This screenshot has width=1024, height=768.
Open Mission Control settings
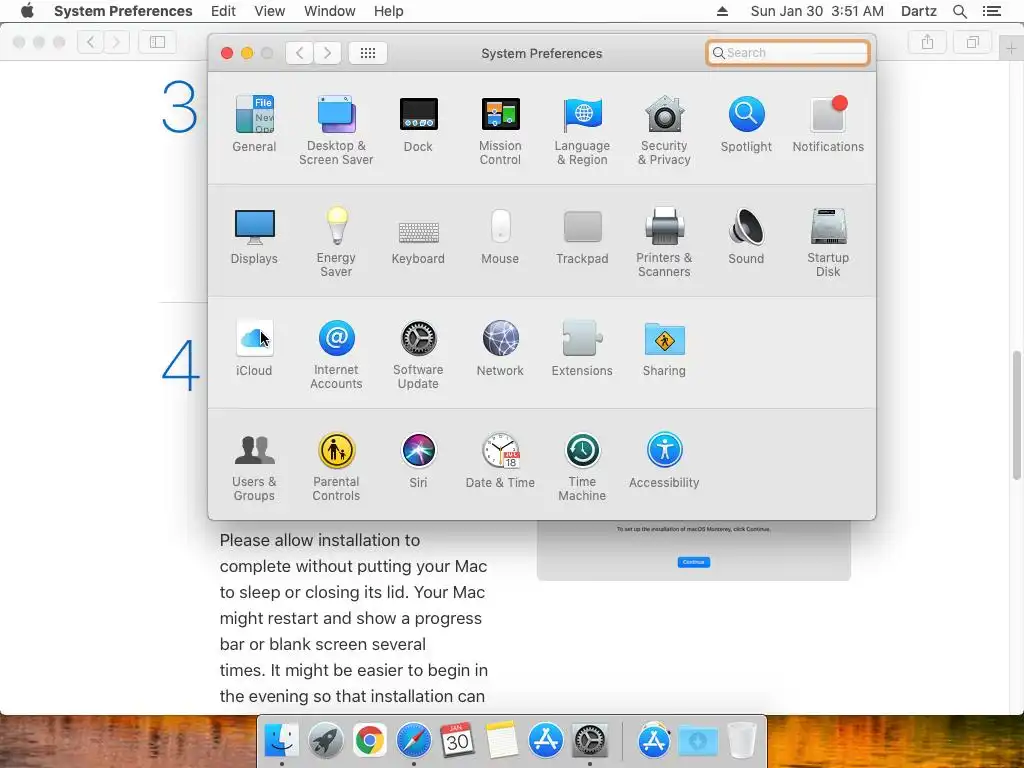click(500, 130)
